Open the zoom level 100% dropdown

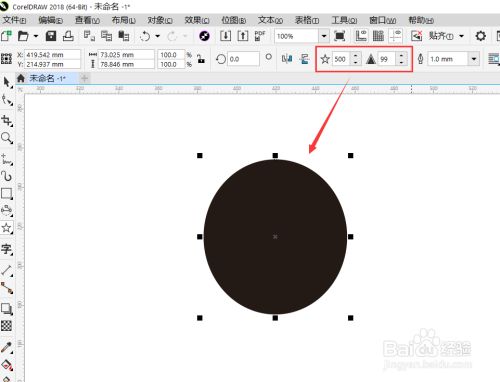click(x=324, y=36)
